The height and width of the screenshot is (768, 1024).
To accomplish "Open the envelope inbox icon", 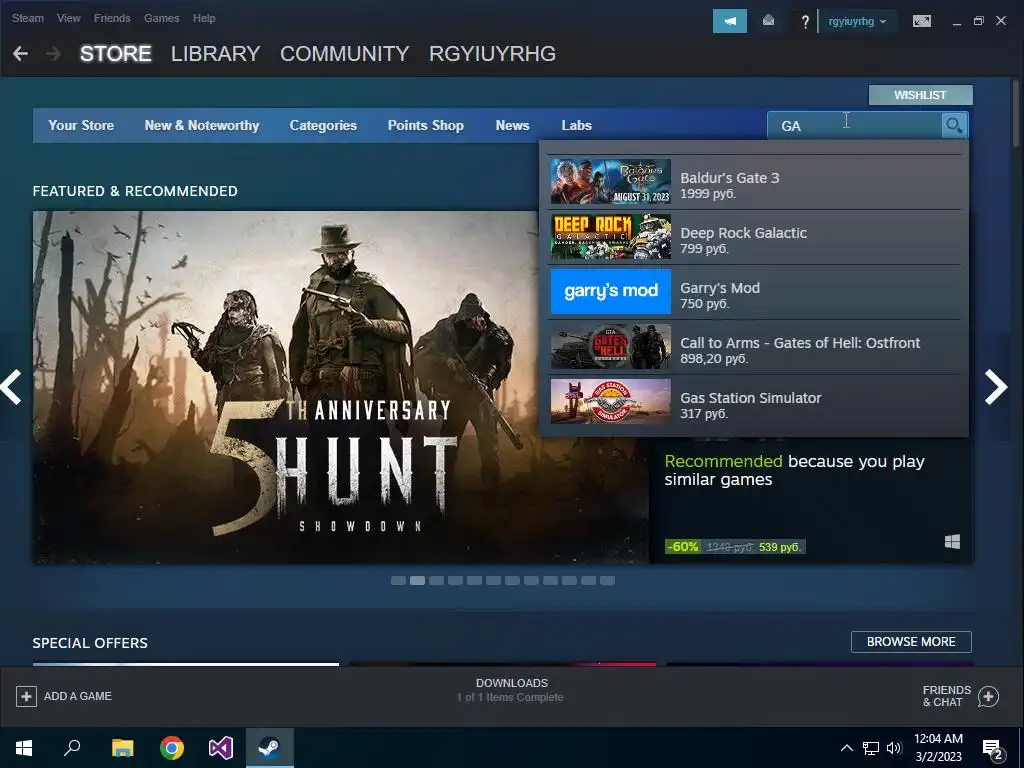I will (769, 21).
